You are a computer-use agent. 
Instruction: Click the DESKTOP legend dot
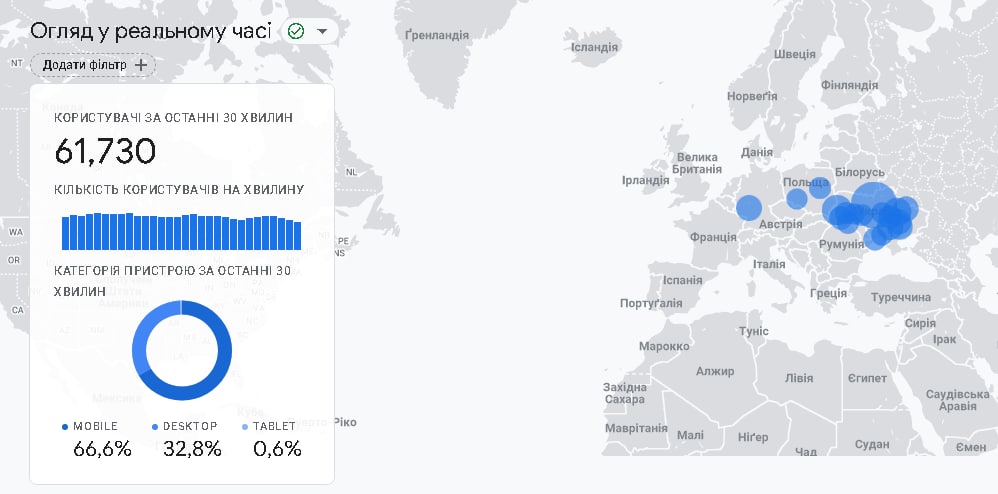(155, 427)
